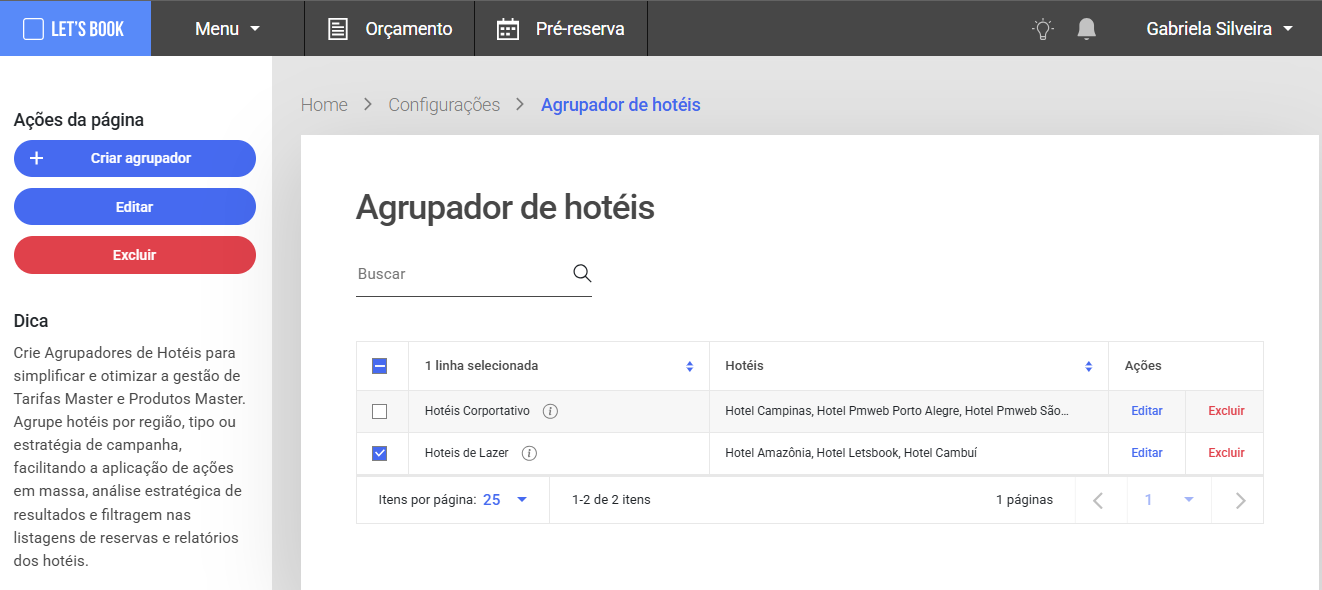1322x590 pixels.
Task: Click the Hotéis Corporativo group name
Action: point(477,411)
